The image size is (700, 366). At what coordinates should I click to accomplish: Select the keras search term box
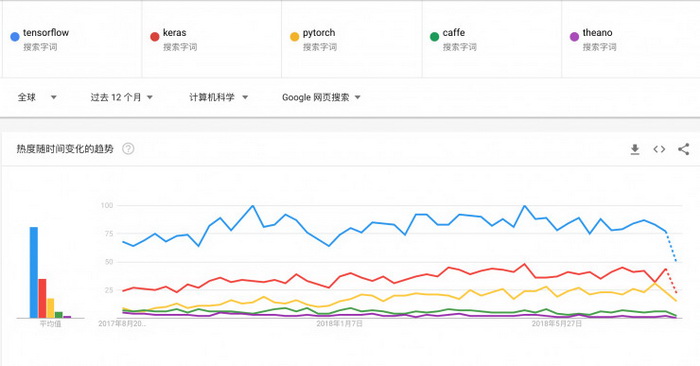212,39
